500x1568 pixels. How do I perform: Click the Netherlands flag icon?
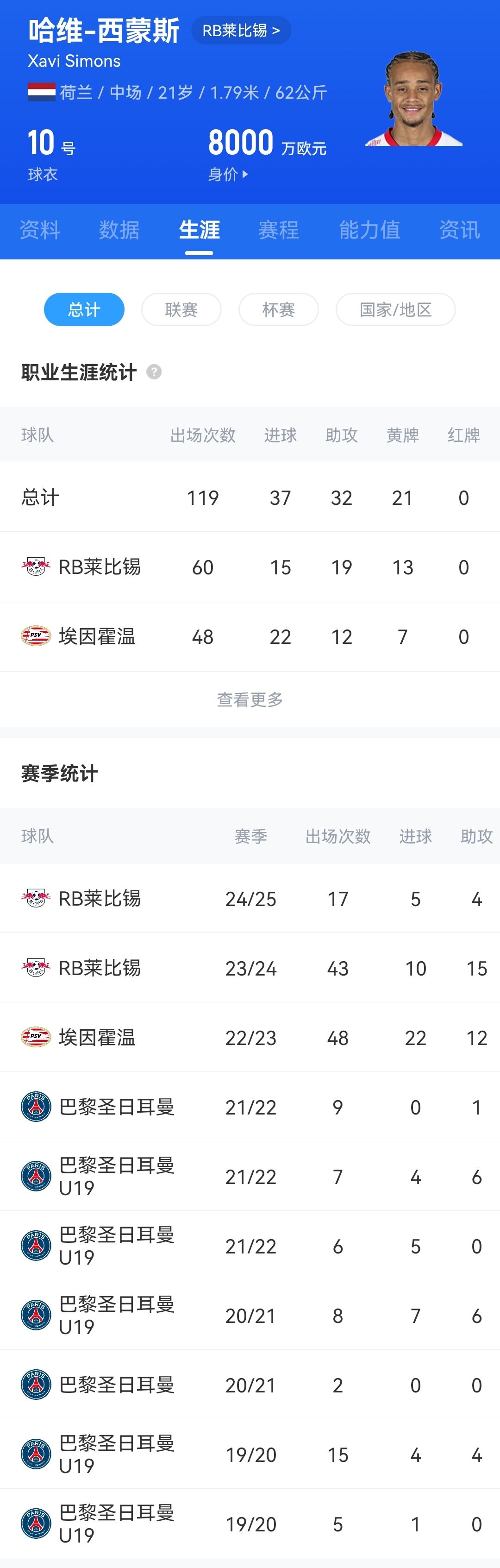41,92
